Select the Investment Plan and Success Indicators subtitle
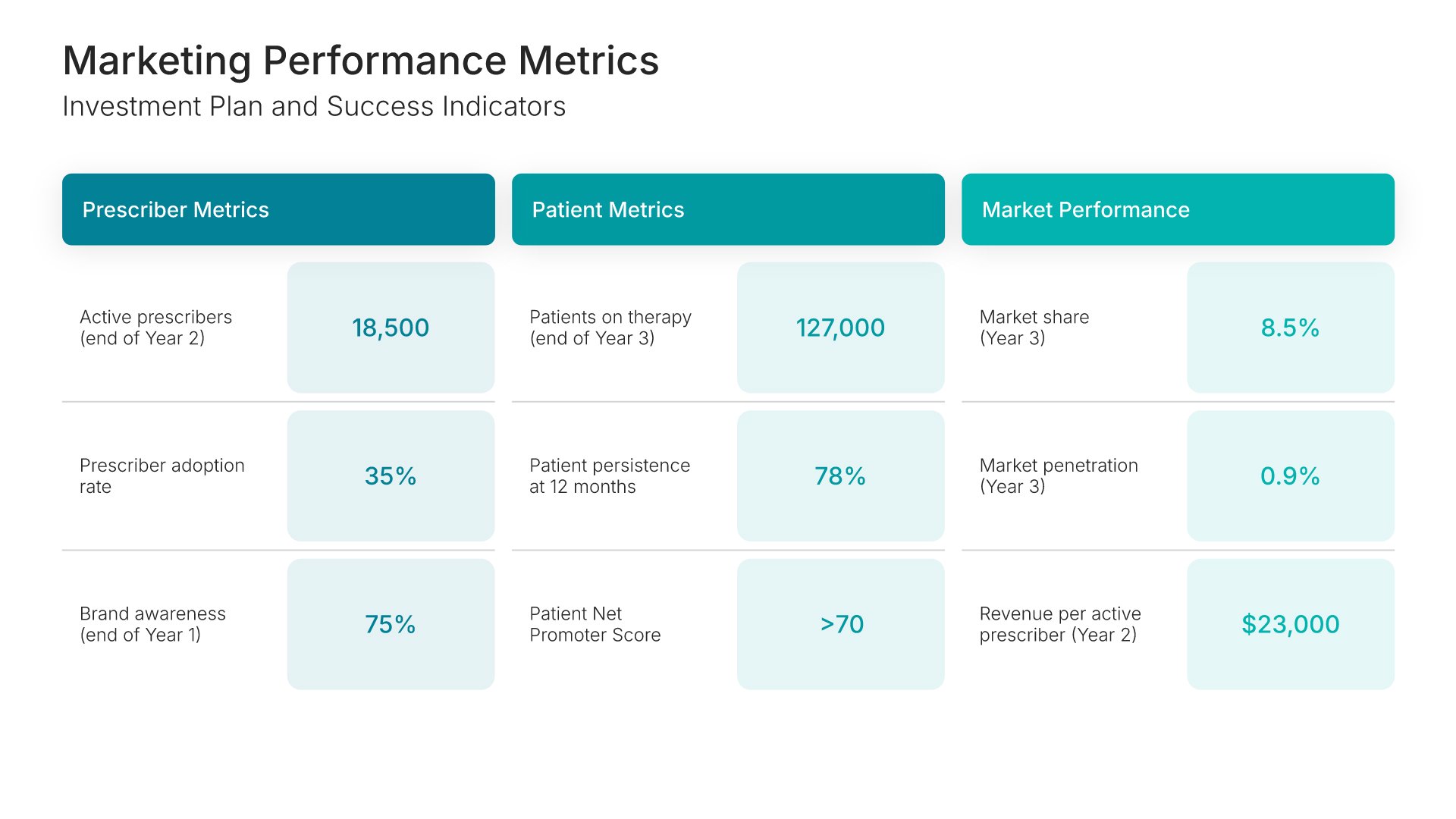This screenshot has height=819, width=1456. [x=314, y=107]
